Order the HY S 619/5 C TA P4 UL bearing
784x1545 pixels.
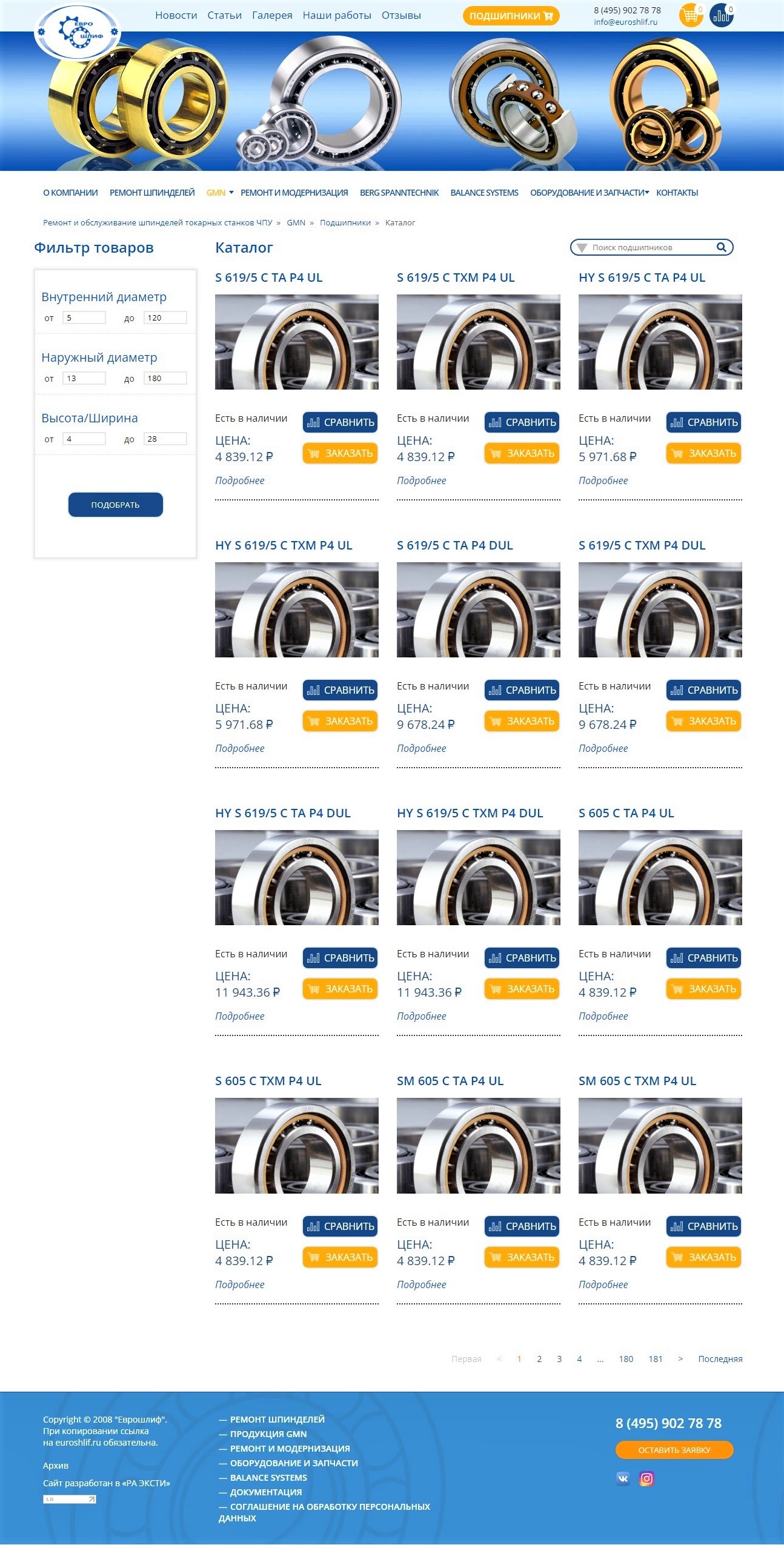point(703,453)
